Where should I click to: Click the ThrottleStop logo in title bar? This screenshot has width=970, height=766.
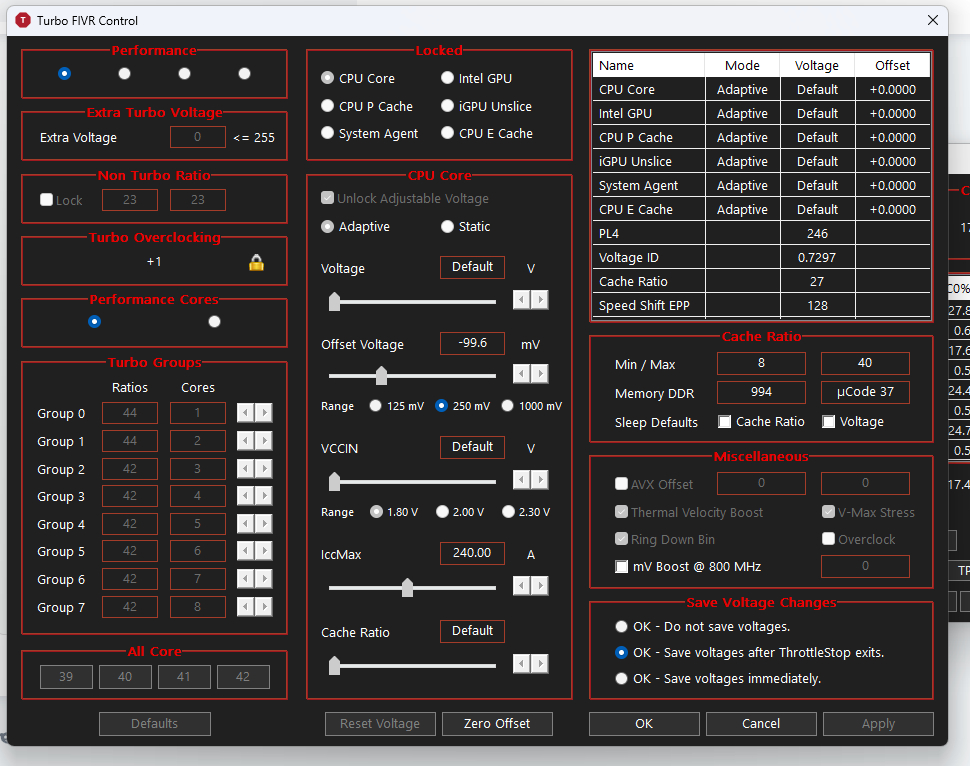23,20
